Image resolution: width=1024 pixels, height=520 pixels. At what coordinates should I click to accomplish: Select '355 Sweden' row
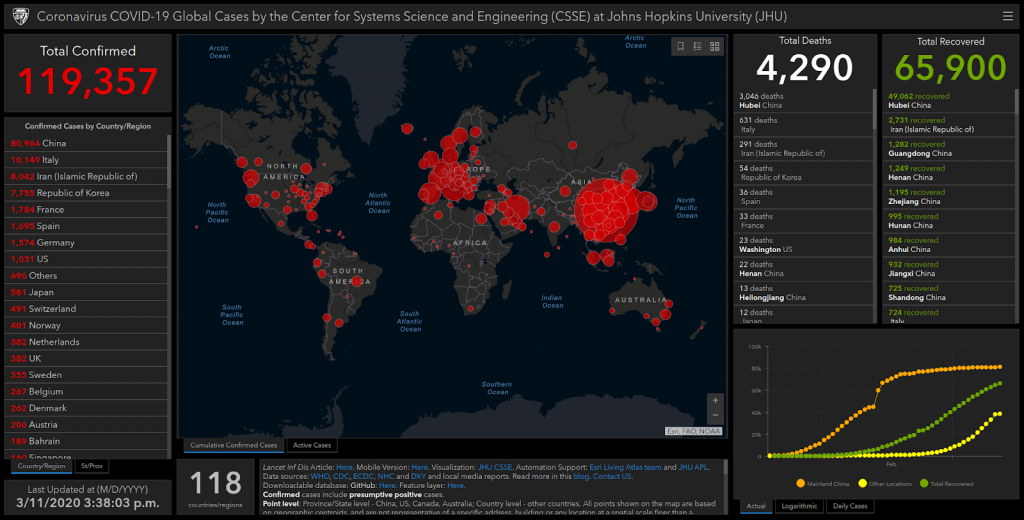point(86,375)
